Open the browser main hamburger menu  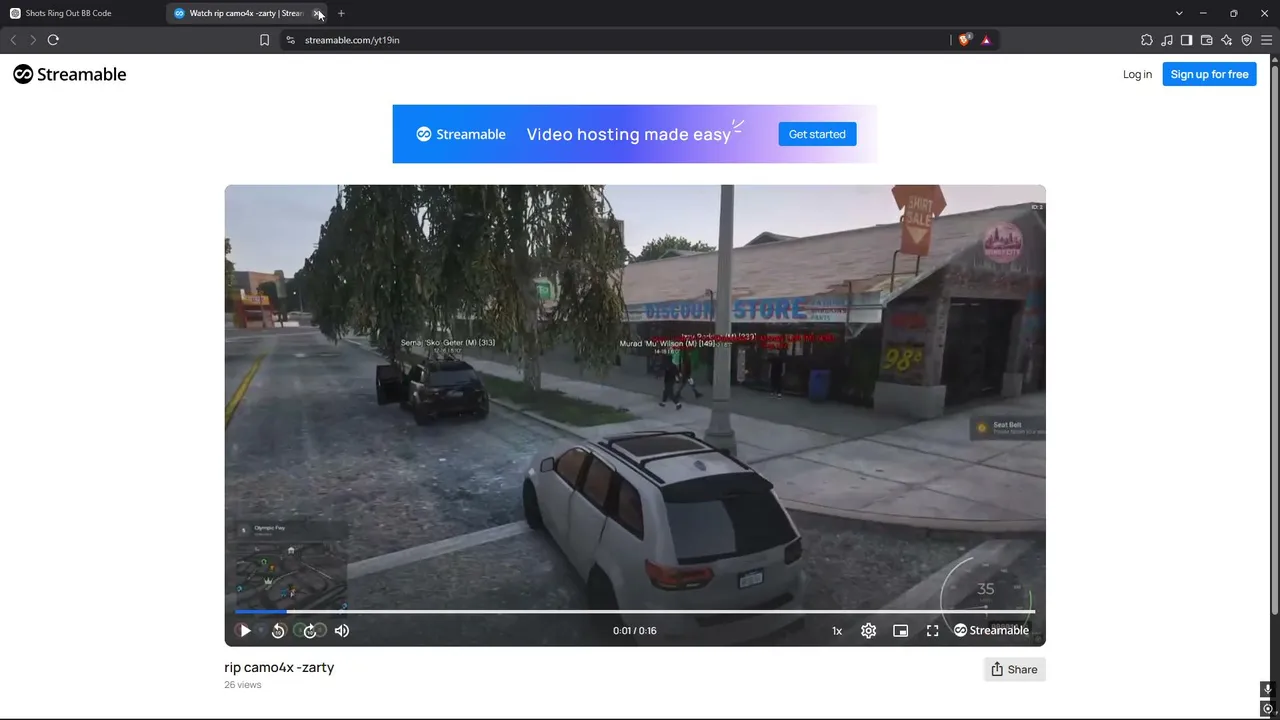(1266, 40)
